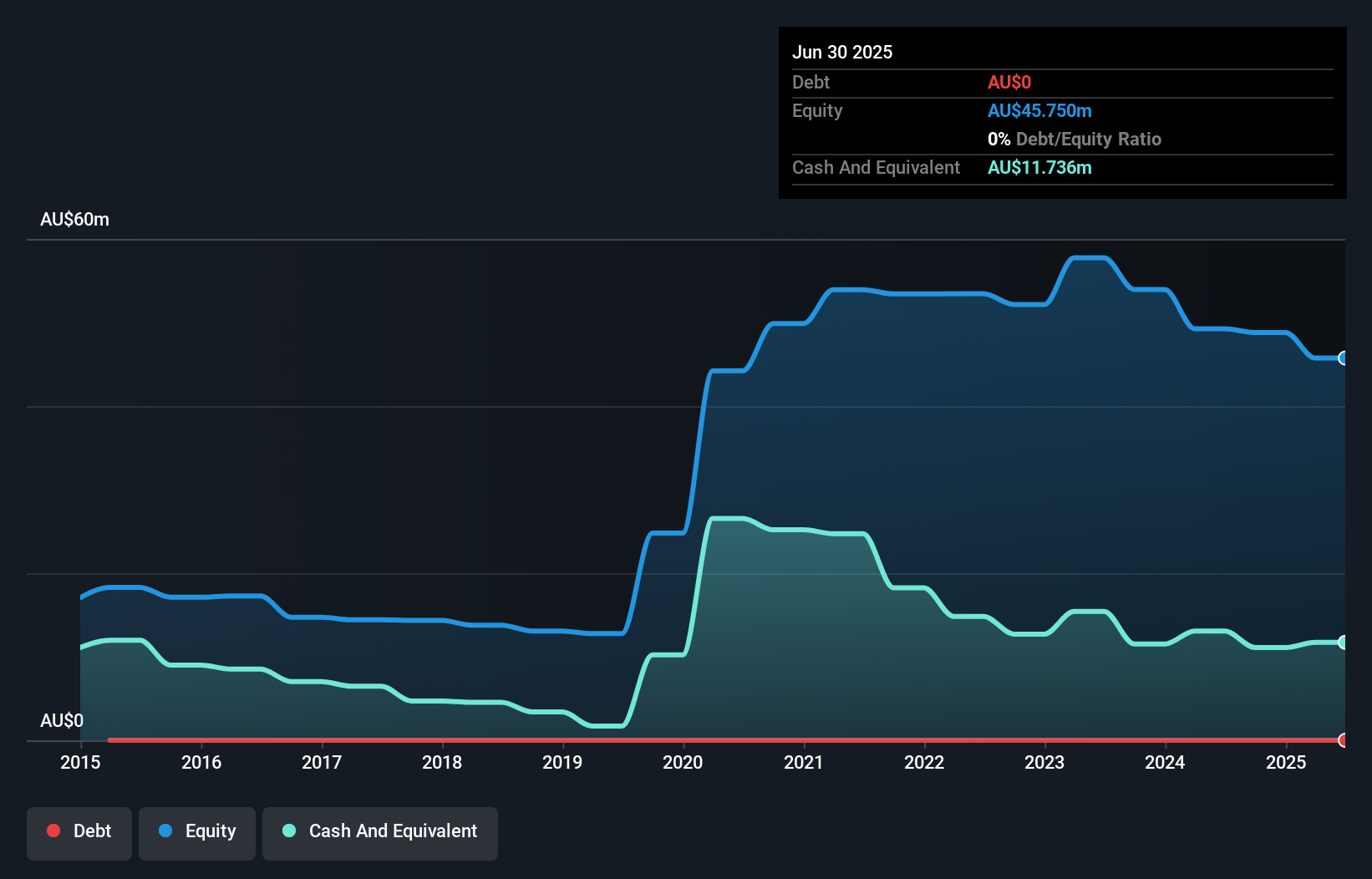Expand the Cash And Equivalent tooltip row
The image size is (1372, 879).
875,167
